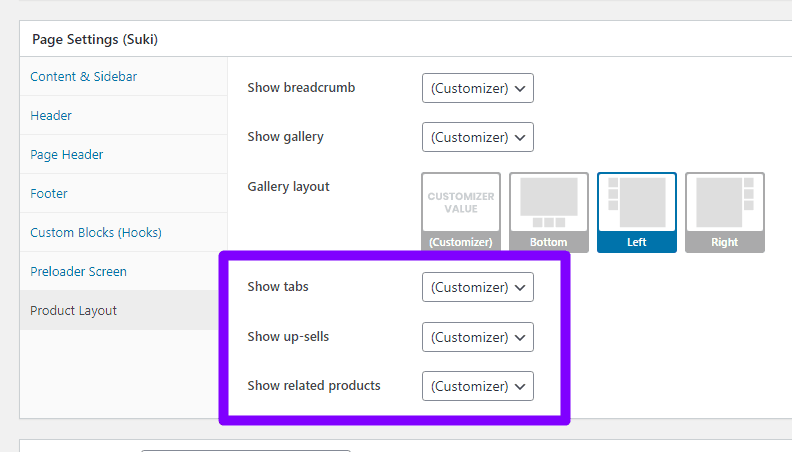This screenshot has height=452, width=792.
Task: Select the Customizer value gallery layout
Action: 461,212
